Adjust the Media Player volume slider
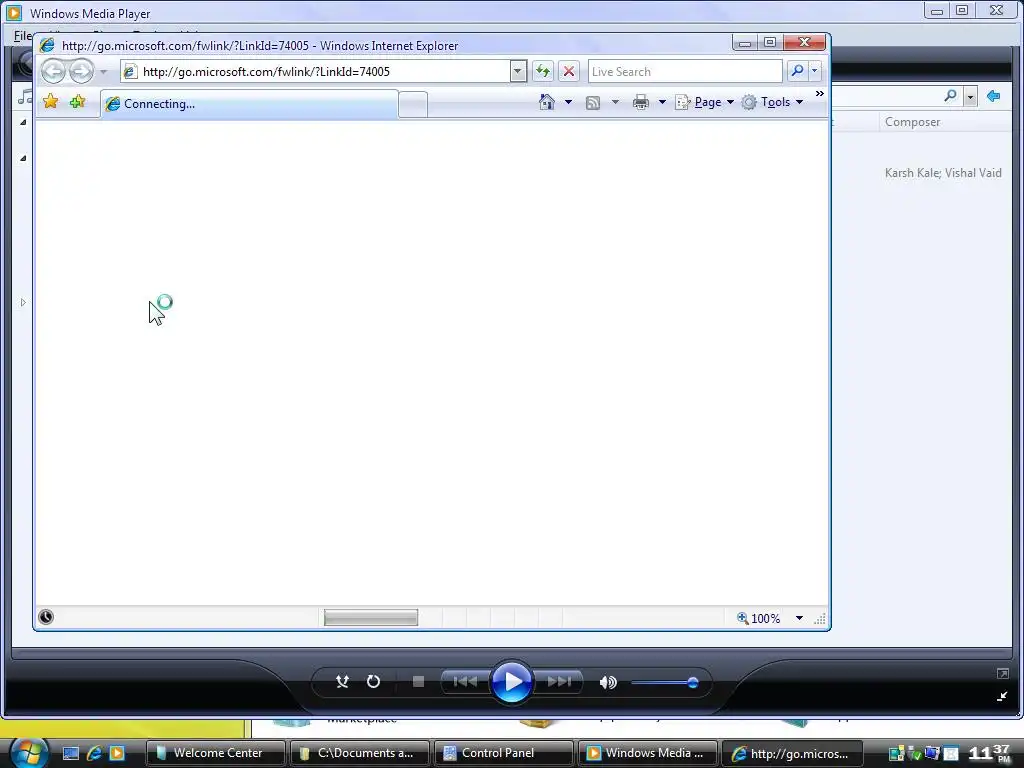The image size is (1024, 768). click(x=665, y=683)
